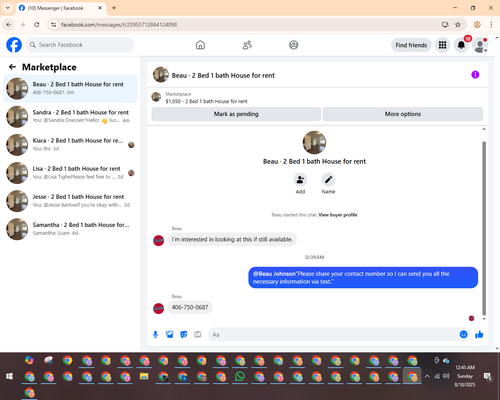Click the chat scrollbar
500x400 pixels.
[x=484, y=228]
